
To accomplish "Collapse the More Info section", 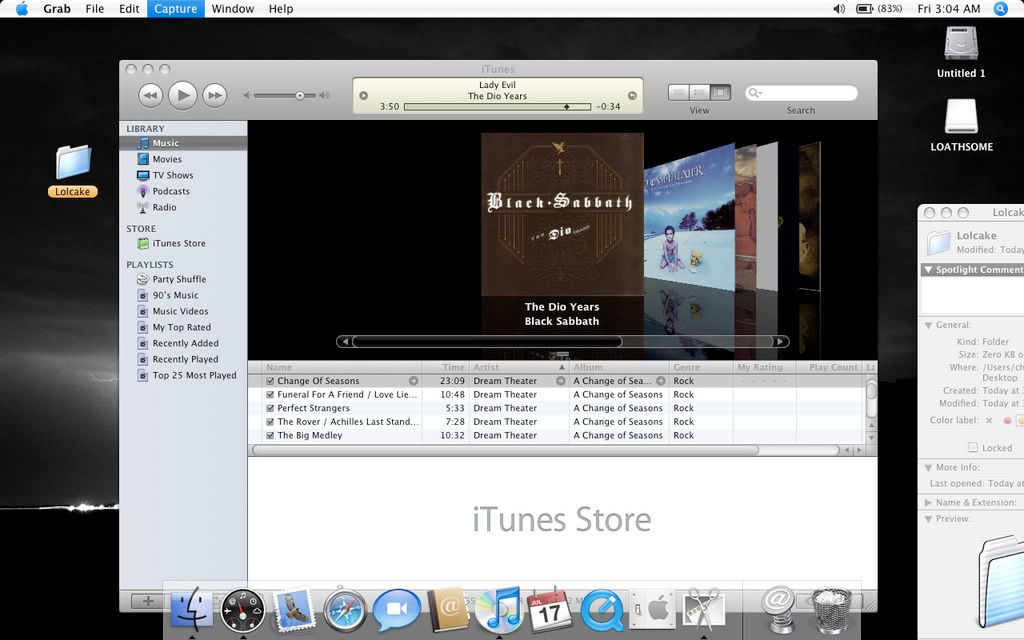I will (x=928, y=467).
